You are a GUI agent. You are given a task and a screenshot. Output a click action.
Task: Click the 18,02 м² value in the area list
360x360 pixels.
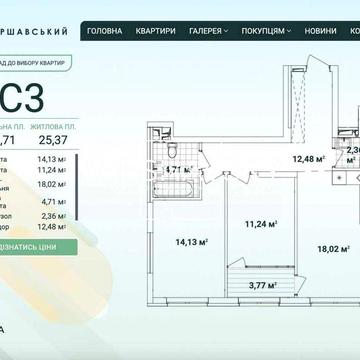pos(52,184)
